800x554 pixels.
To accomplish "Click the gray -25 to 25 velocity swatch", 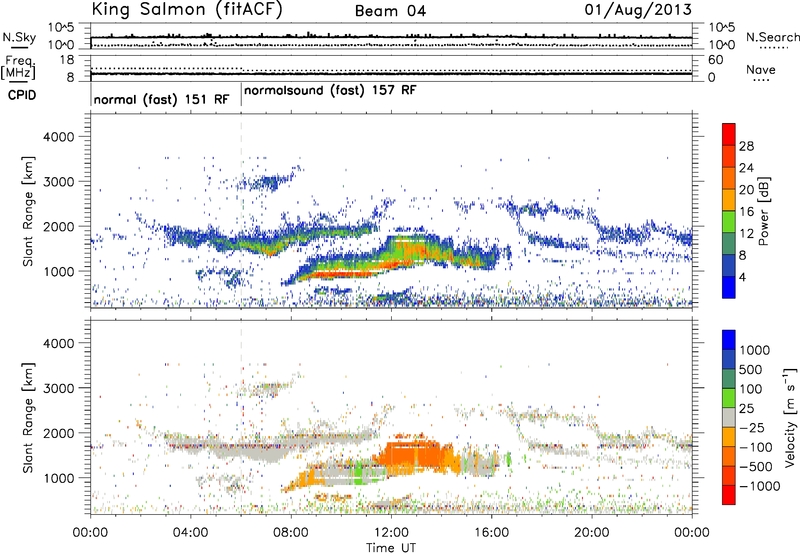I will (729, 418).
